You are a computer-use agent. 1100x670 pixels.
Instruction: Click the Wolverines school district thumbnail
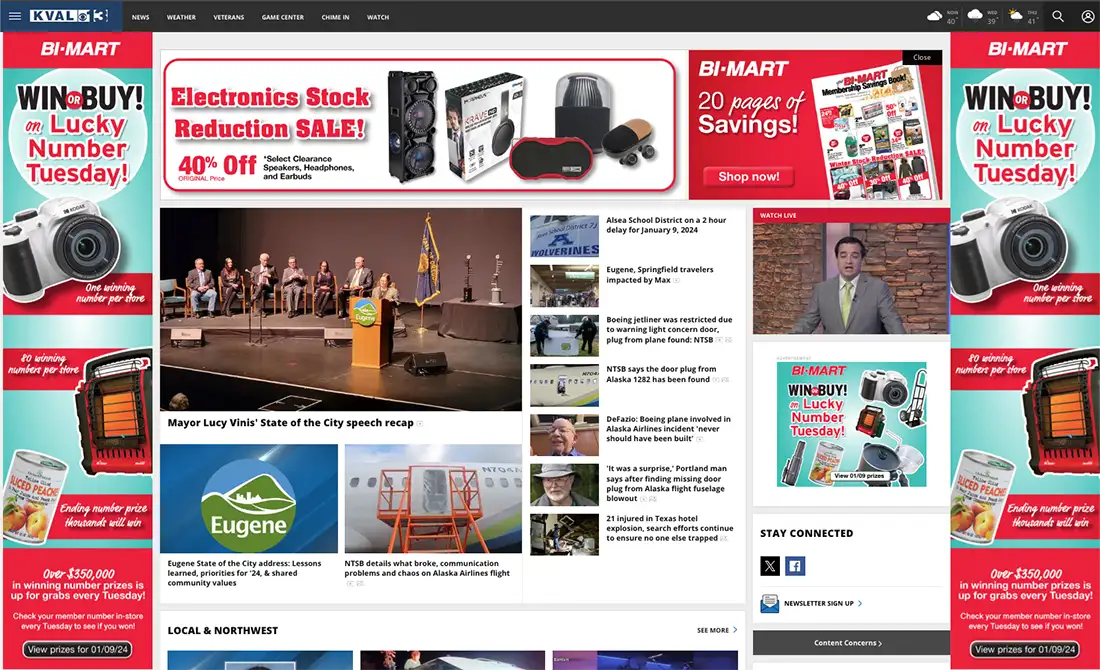pos(564,236)
